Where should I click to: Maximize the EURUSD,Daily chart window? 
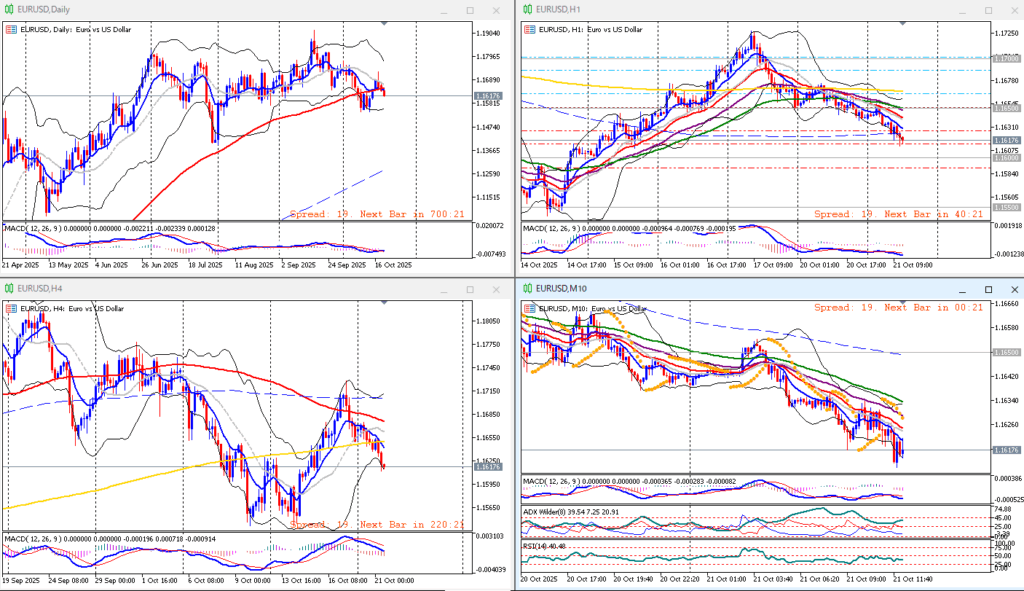pyautogui.click(x=470, y=10)
